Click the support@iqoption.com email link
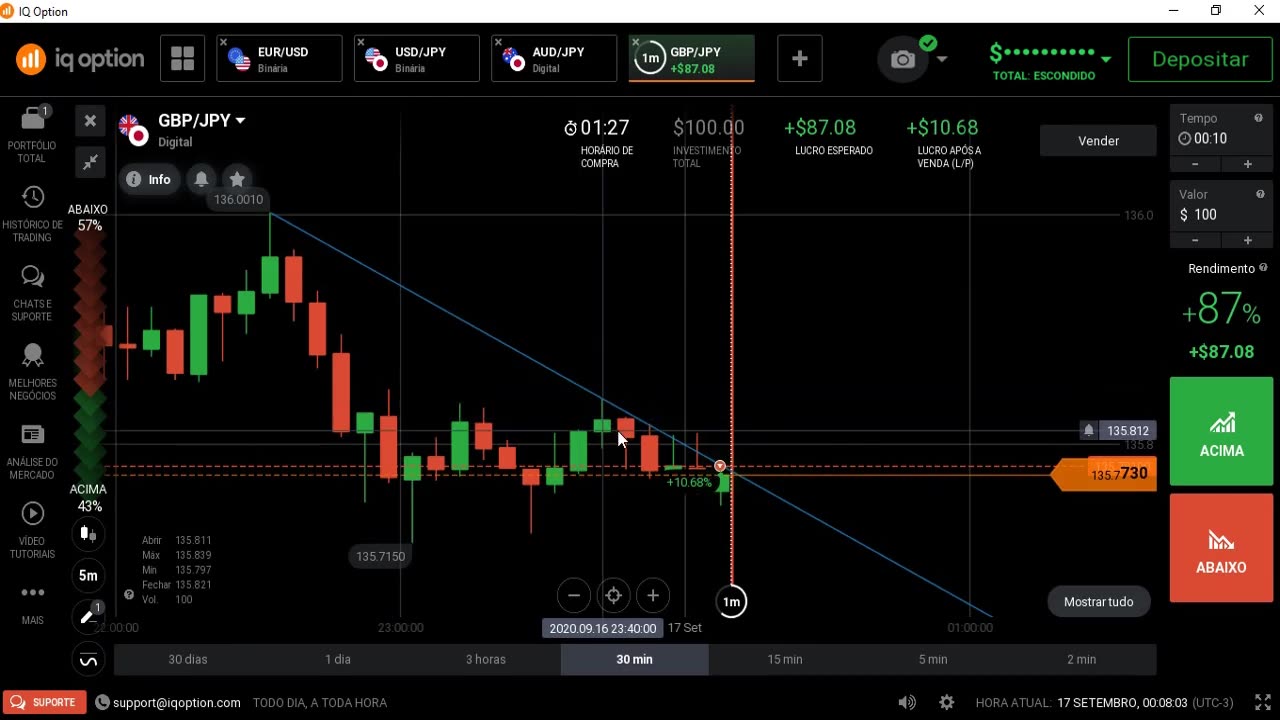Image resolution: width=1280 pixels, height=720 pixels. 177,703
